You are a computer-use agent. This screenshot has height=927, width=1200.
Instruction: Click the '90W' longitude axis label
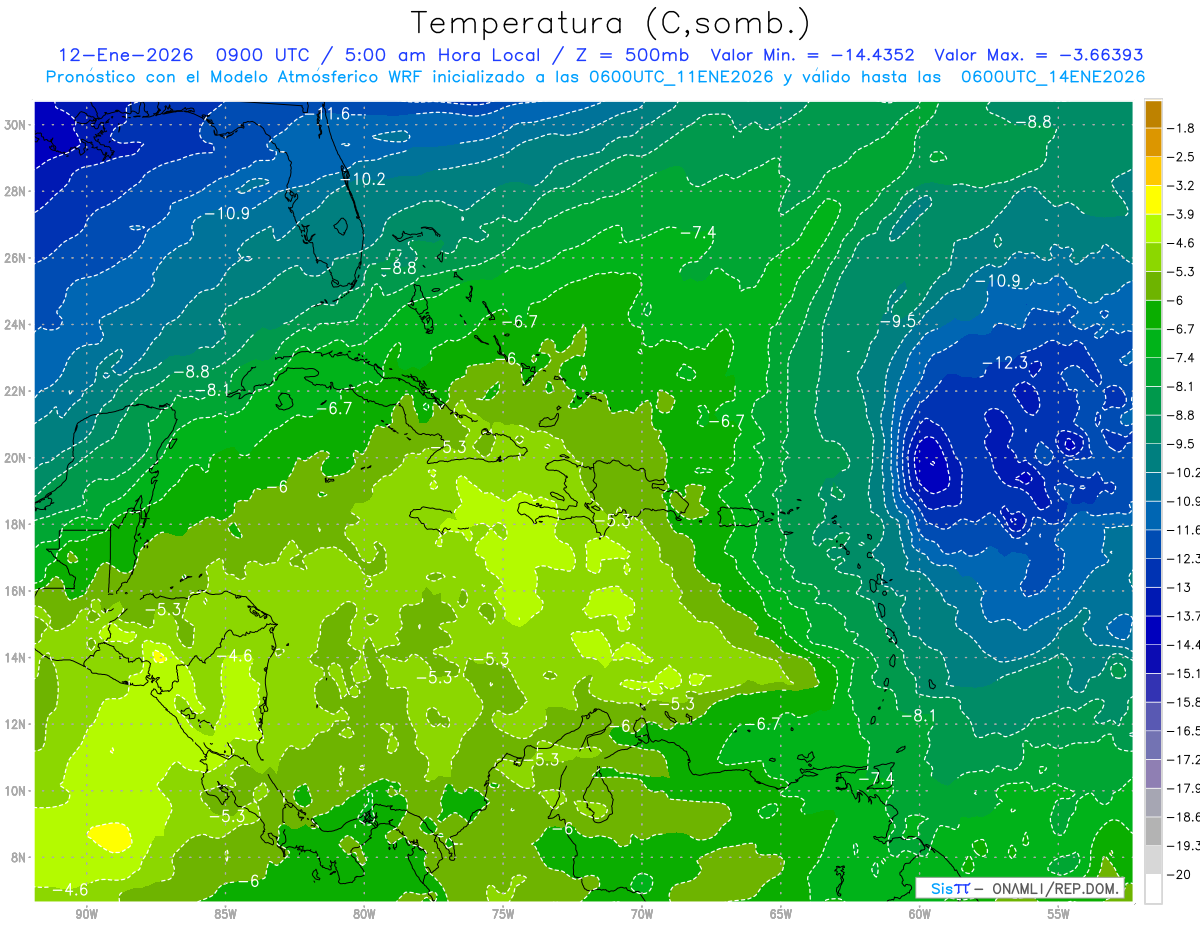coord(86,915)
